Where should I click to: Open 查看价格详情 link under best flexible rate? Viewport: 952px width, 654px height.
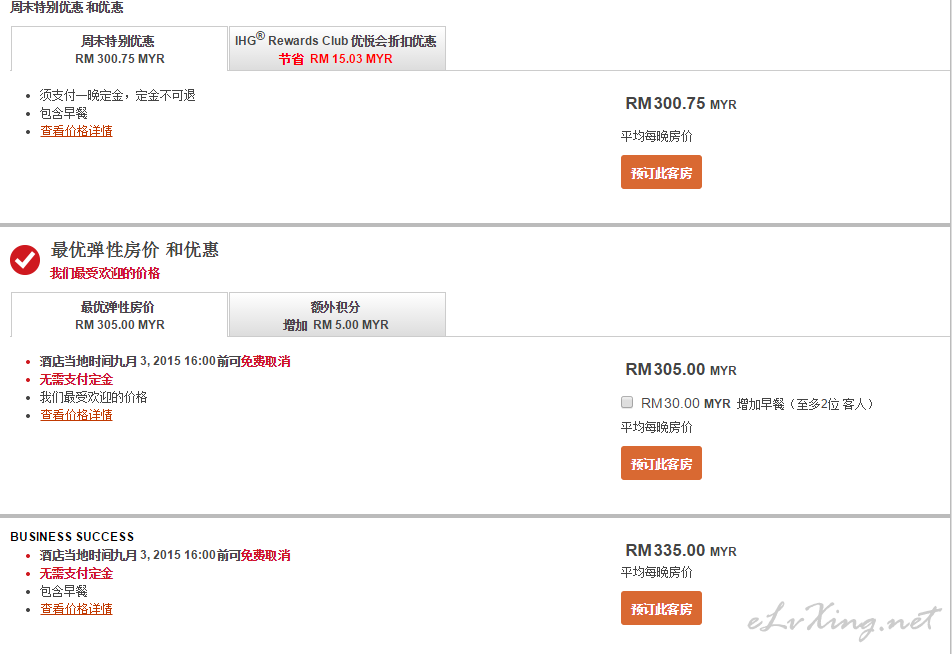(x=76, y=415)
